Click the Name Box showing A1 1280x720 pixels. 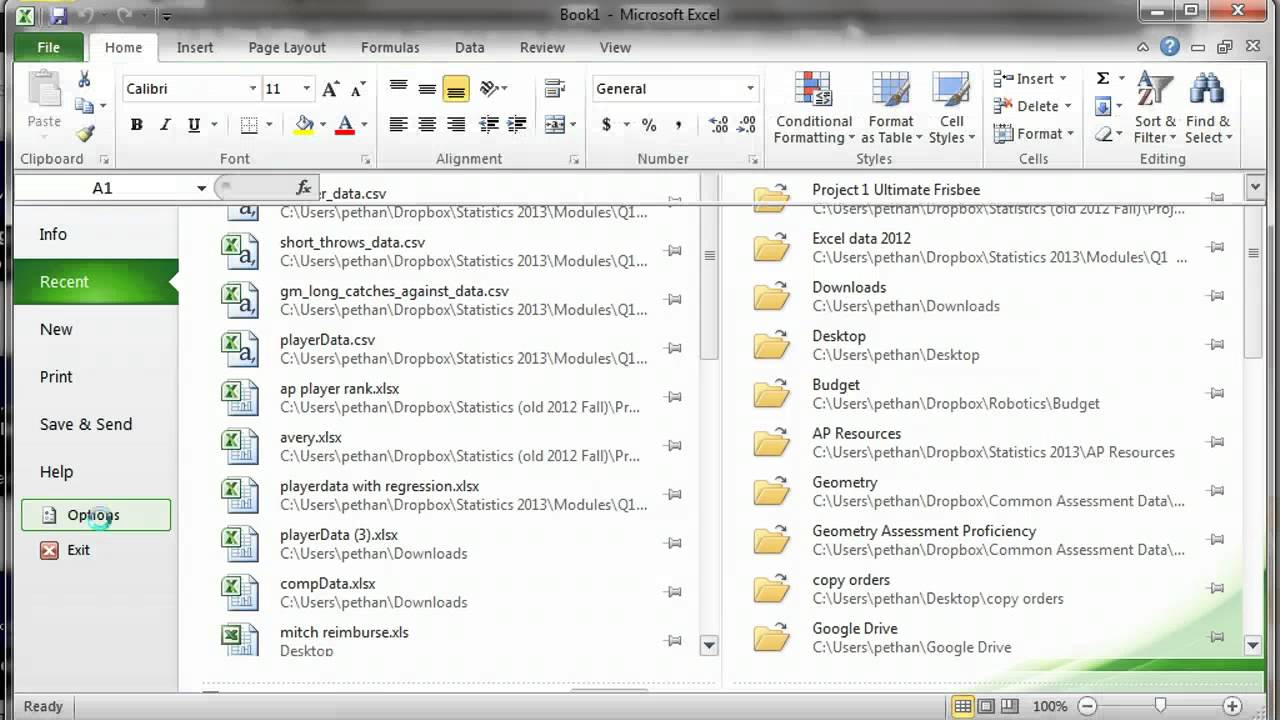[x=102, y=188]
